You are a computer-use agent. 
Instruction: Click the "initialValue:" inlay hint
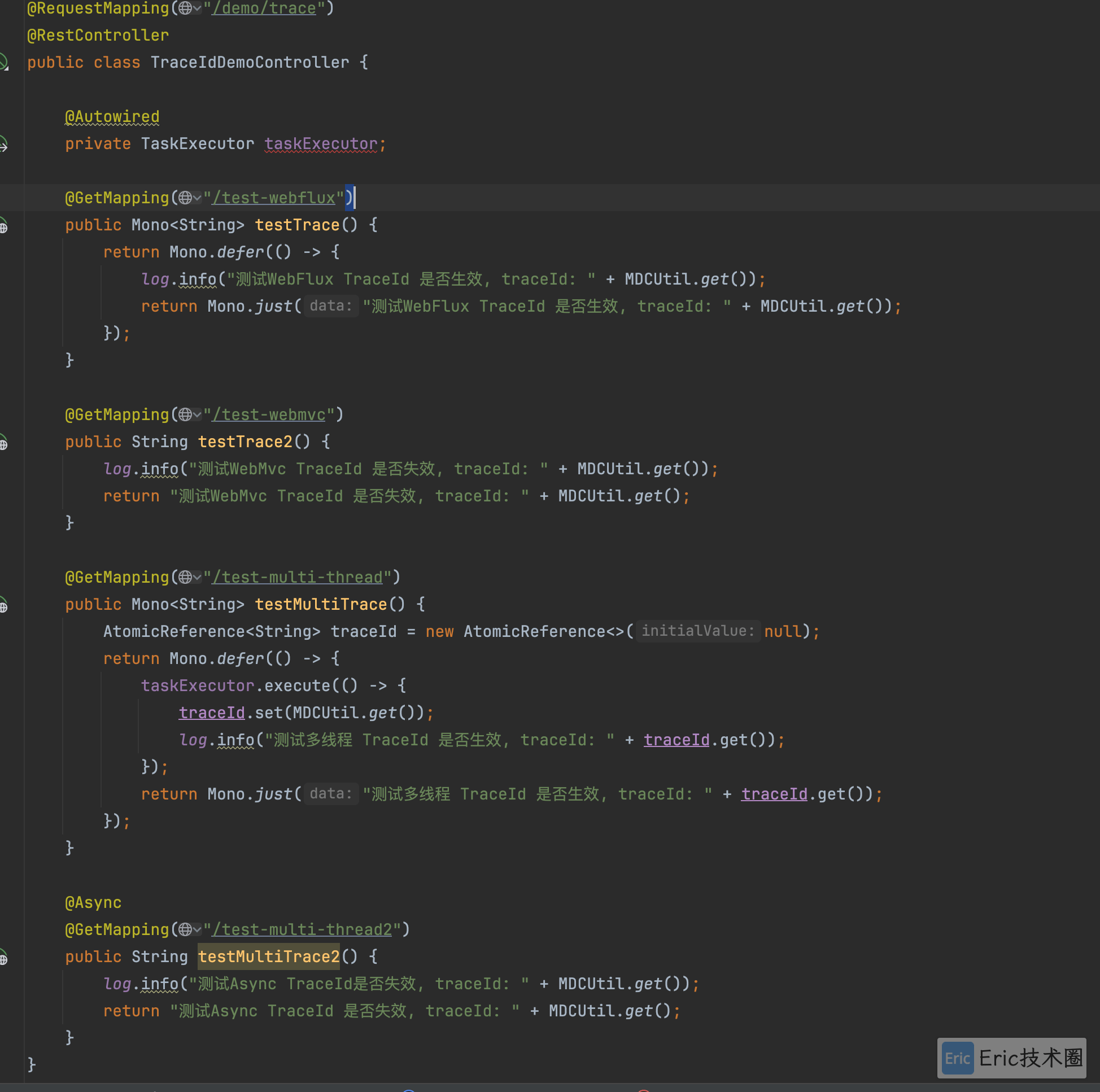[698, 631]
